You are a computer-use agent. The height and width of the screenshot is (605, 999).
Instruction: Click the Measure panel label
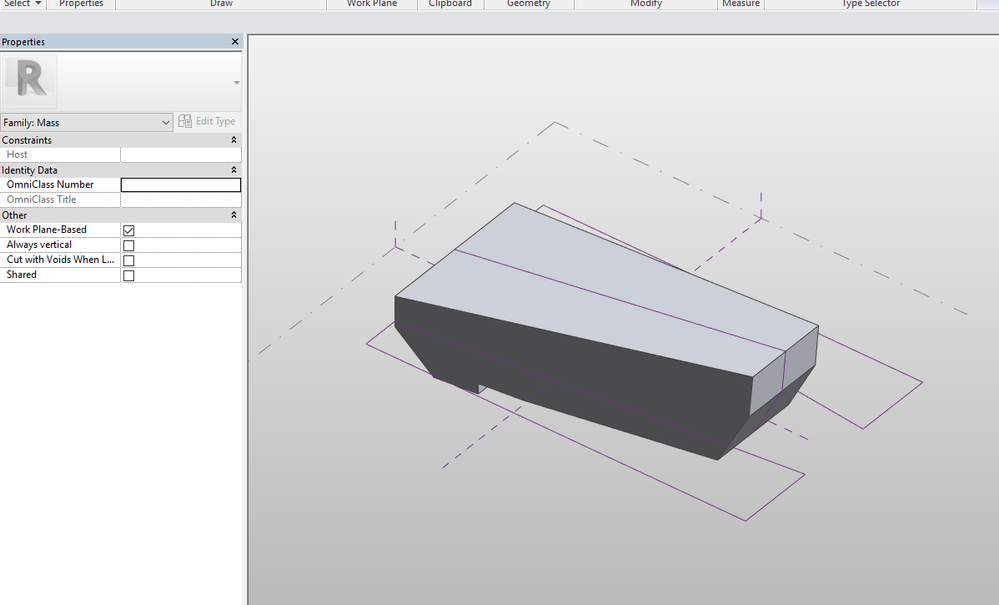click(x=741, y=4)
